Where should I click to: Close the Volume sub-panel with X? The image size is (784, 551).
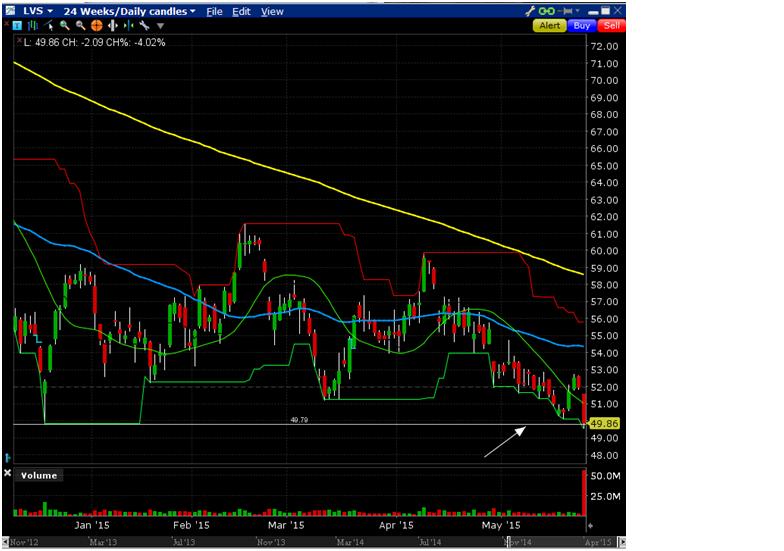[8, 475]
